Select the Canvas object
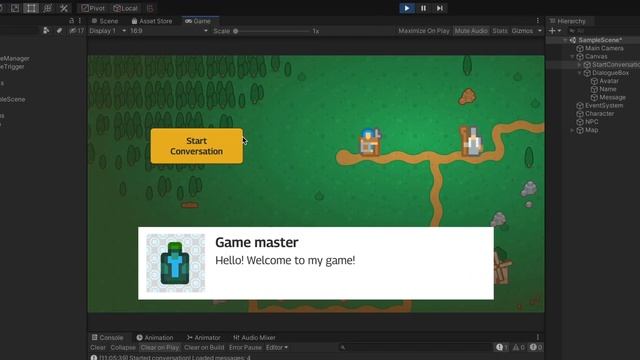 (596, 56)
